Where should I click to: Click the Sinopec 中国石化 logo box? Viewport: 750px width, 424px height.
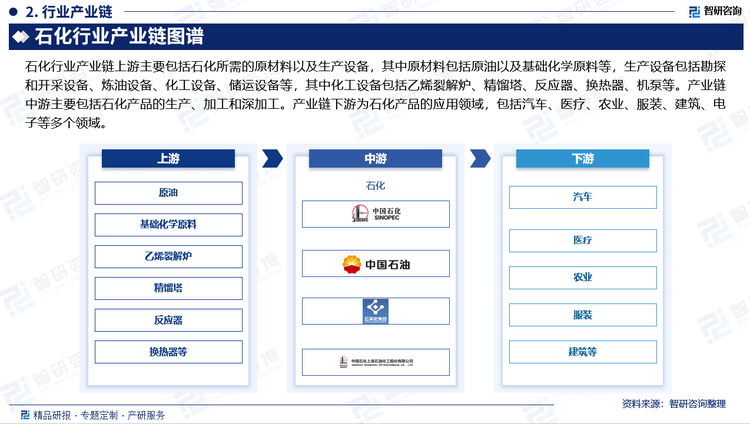pyautogui.click(x=375, y=214)
